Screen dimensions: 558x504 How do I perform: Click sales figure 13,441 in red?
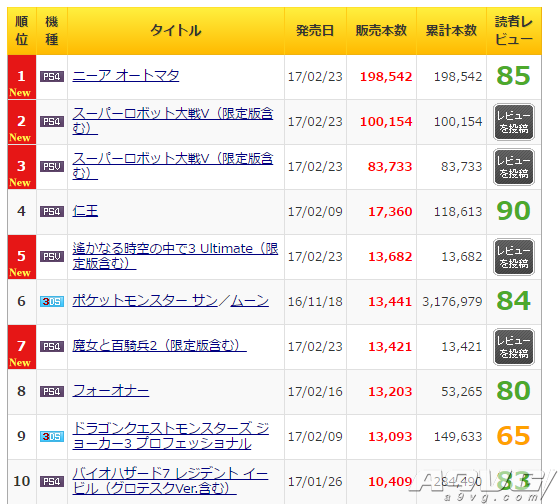[390, 301]
